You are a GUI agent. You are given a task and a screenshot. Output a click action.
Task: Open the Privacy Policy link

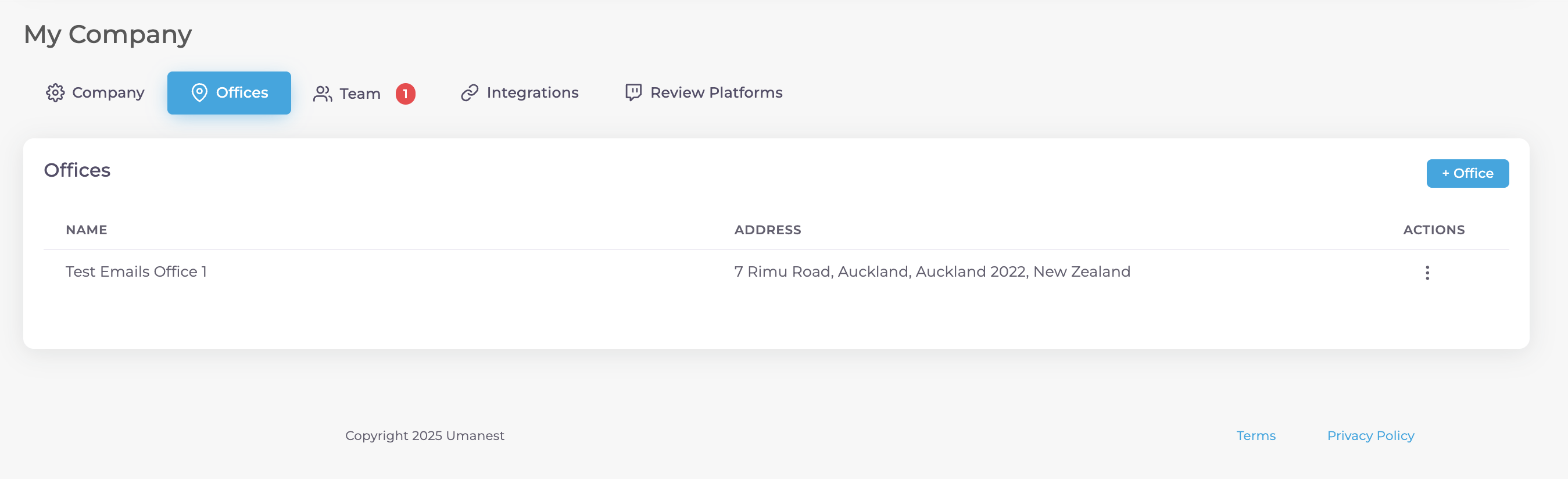(x=1370, y=436)
